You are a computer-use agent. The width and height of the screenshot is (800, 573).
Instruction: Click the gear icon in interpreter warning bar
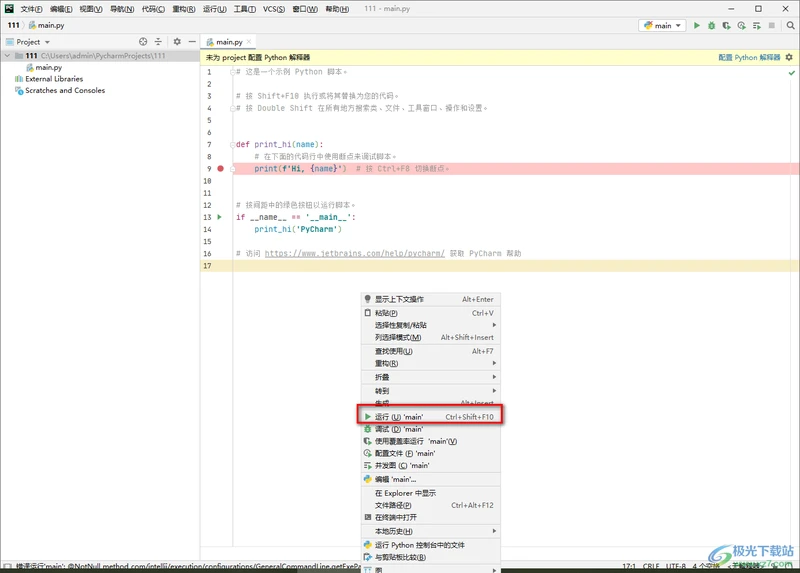pos(789,57)
